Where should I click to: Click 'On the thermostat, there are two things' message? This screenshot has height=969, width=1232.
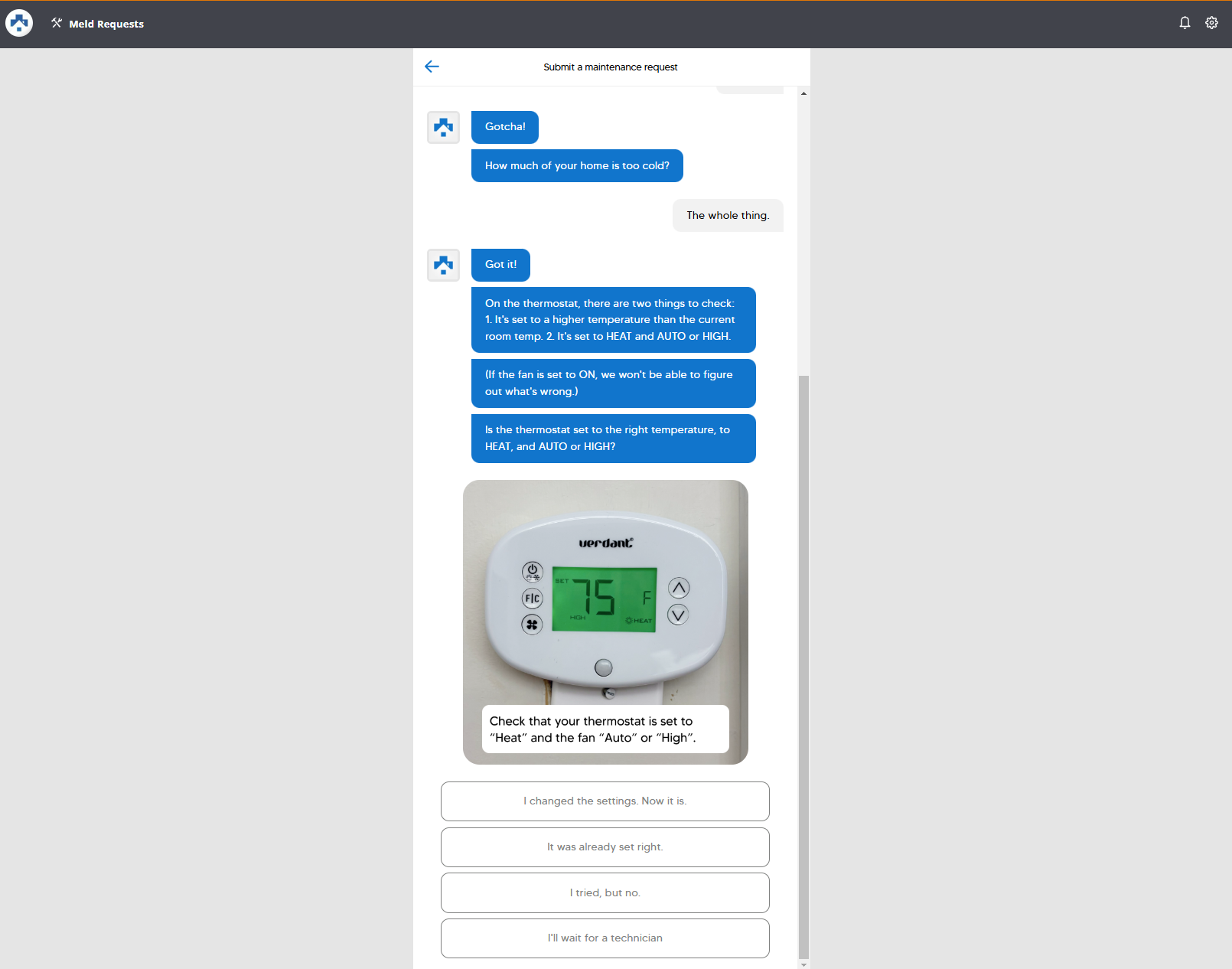614,320
